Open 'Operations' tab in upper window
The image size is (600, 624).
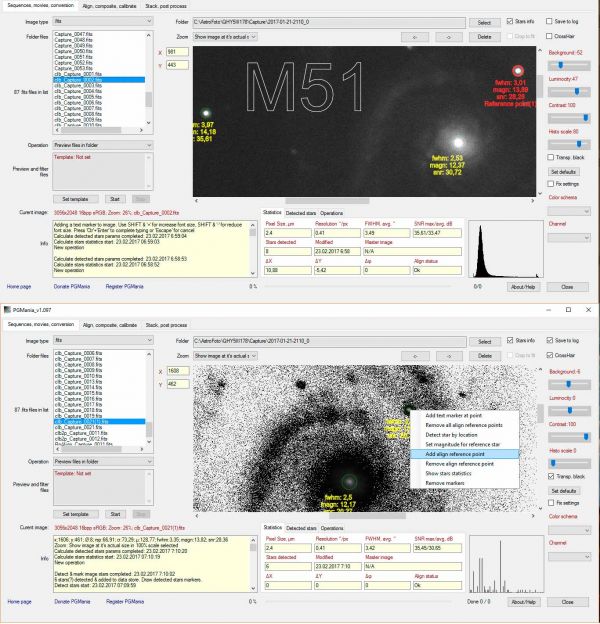tap(331, 213)
